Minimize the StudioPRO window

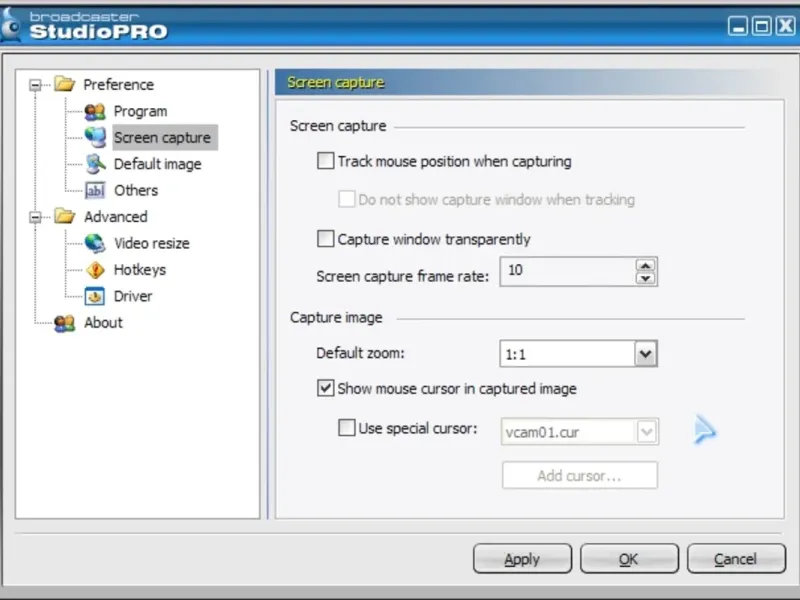[737, 26]
